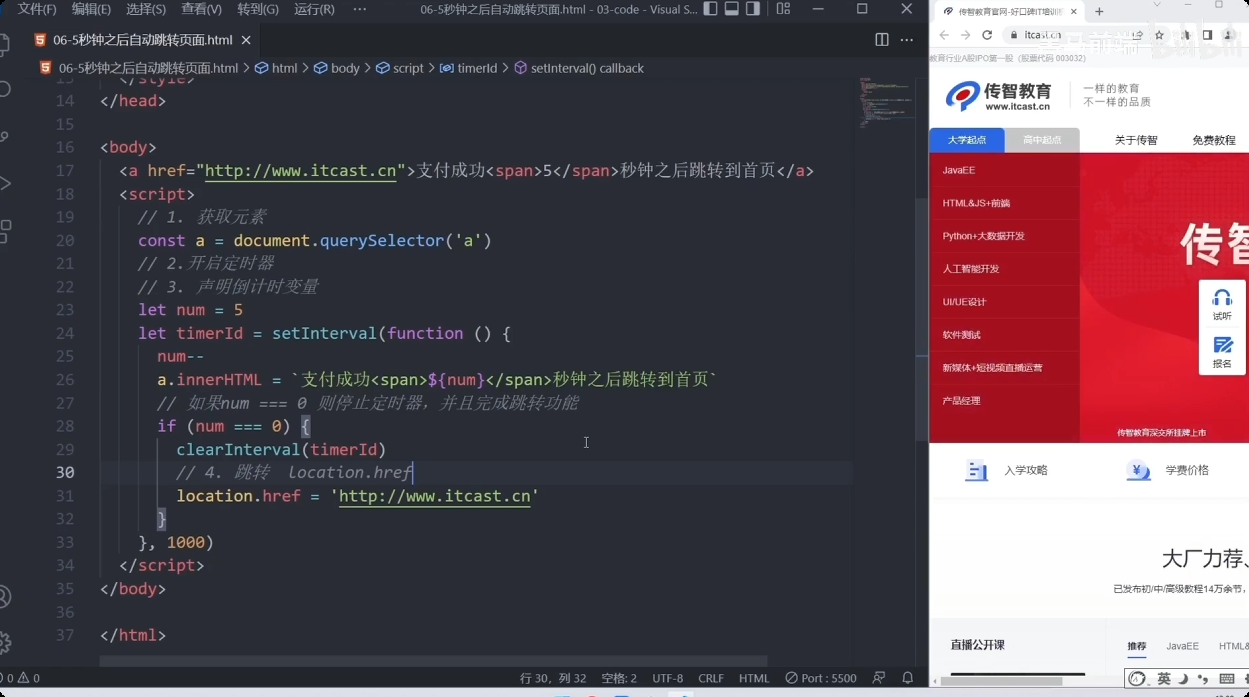
Task: Click Python+大数据开发 course item
Action: pyautogui.click(x=984, y=236)
